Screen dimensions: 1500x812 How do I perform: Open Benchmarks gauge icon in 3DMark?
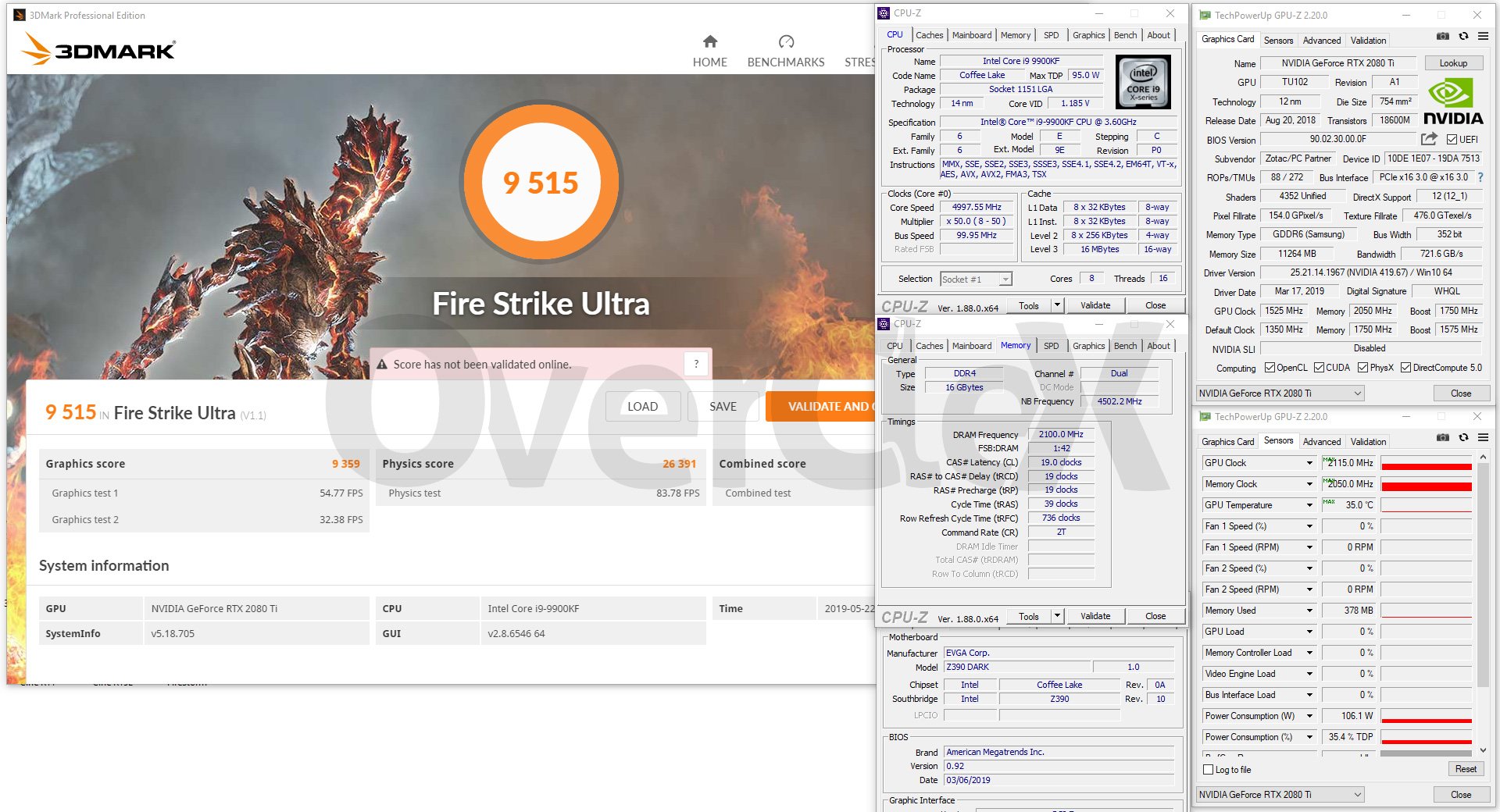click(x=786, y=41)
